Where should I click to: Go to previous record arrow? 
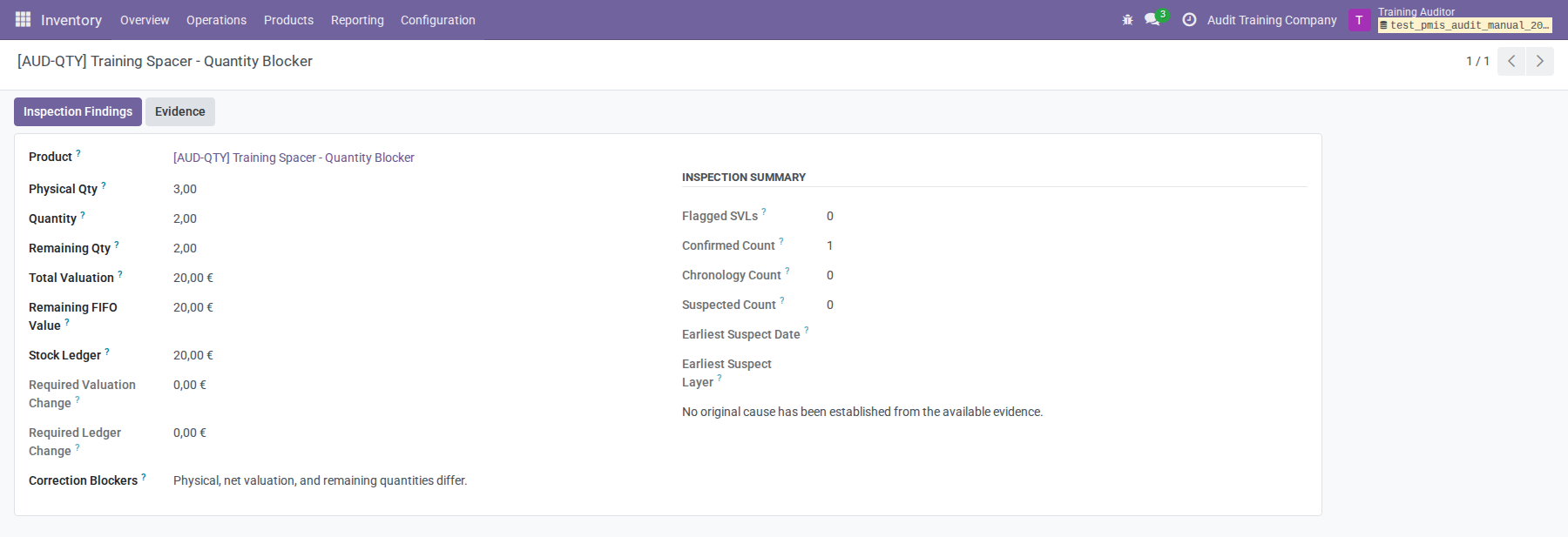[x=1511, y=61]
